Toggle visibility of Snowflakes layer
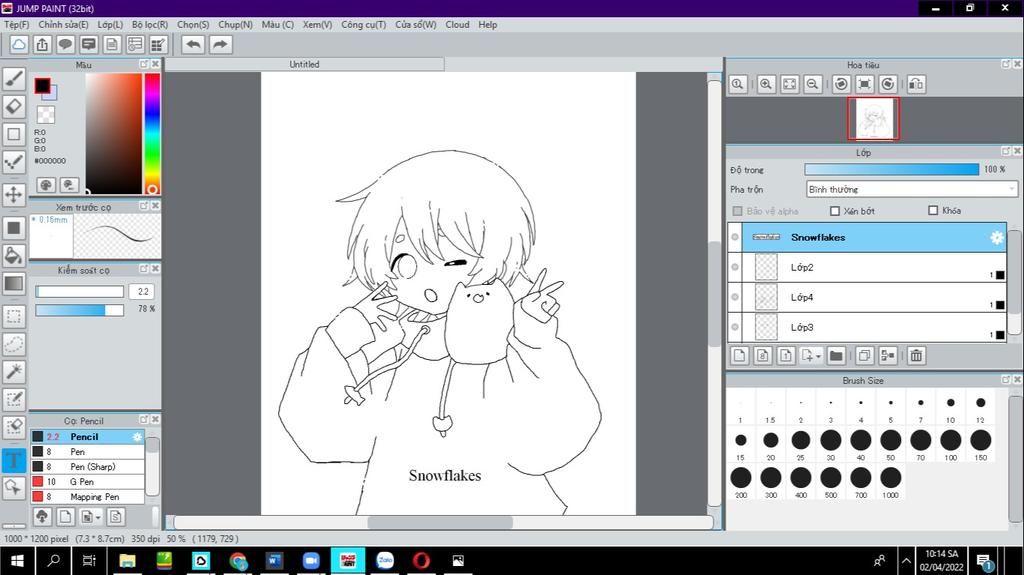Viewport: 1024px width, 575px height. pos(735,237)
